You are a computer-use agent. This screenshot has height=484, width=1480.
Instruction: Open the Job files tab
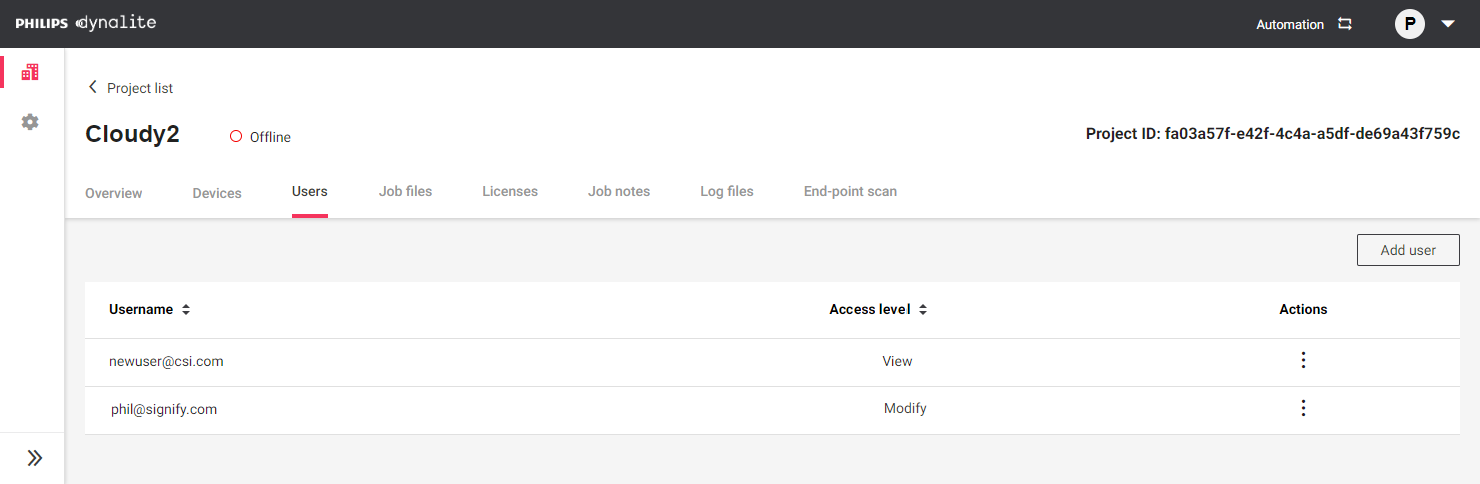click(405, 191)
